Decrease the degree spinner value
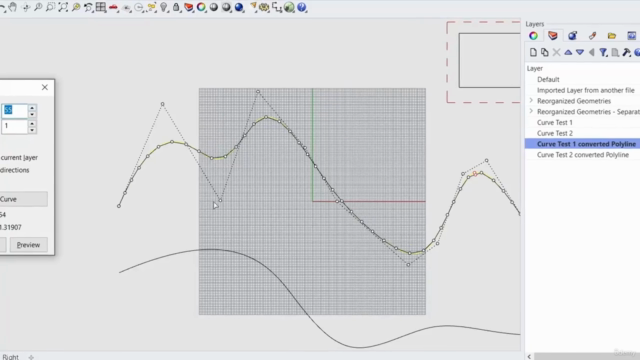Screen dimensions: 640x360 [32, 130]
